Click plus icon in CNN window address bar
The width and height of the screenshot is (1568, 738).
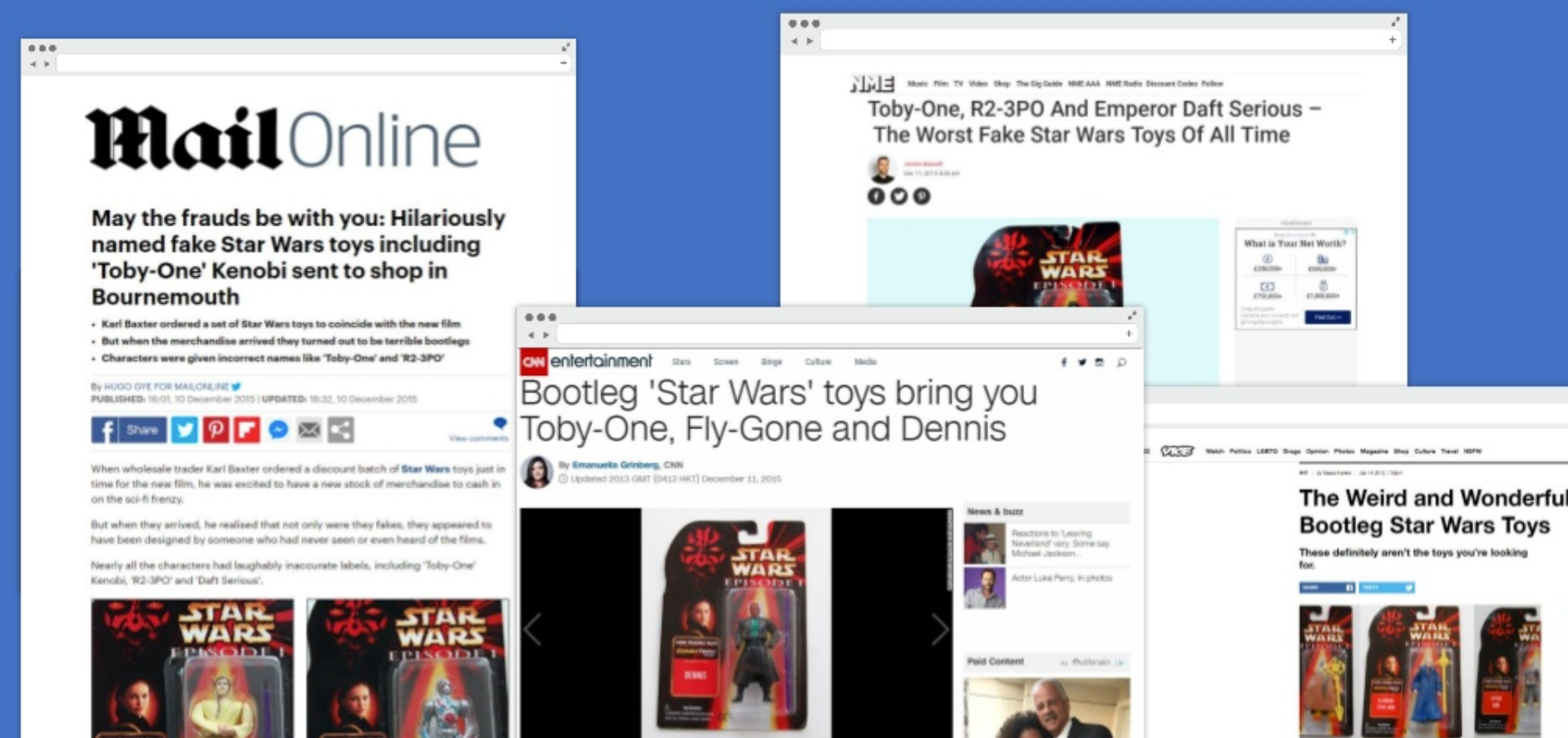tap(1129, 334)
